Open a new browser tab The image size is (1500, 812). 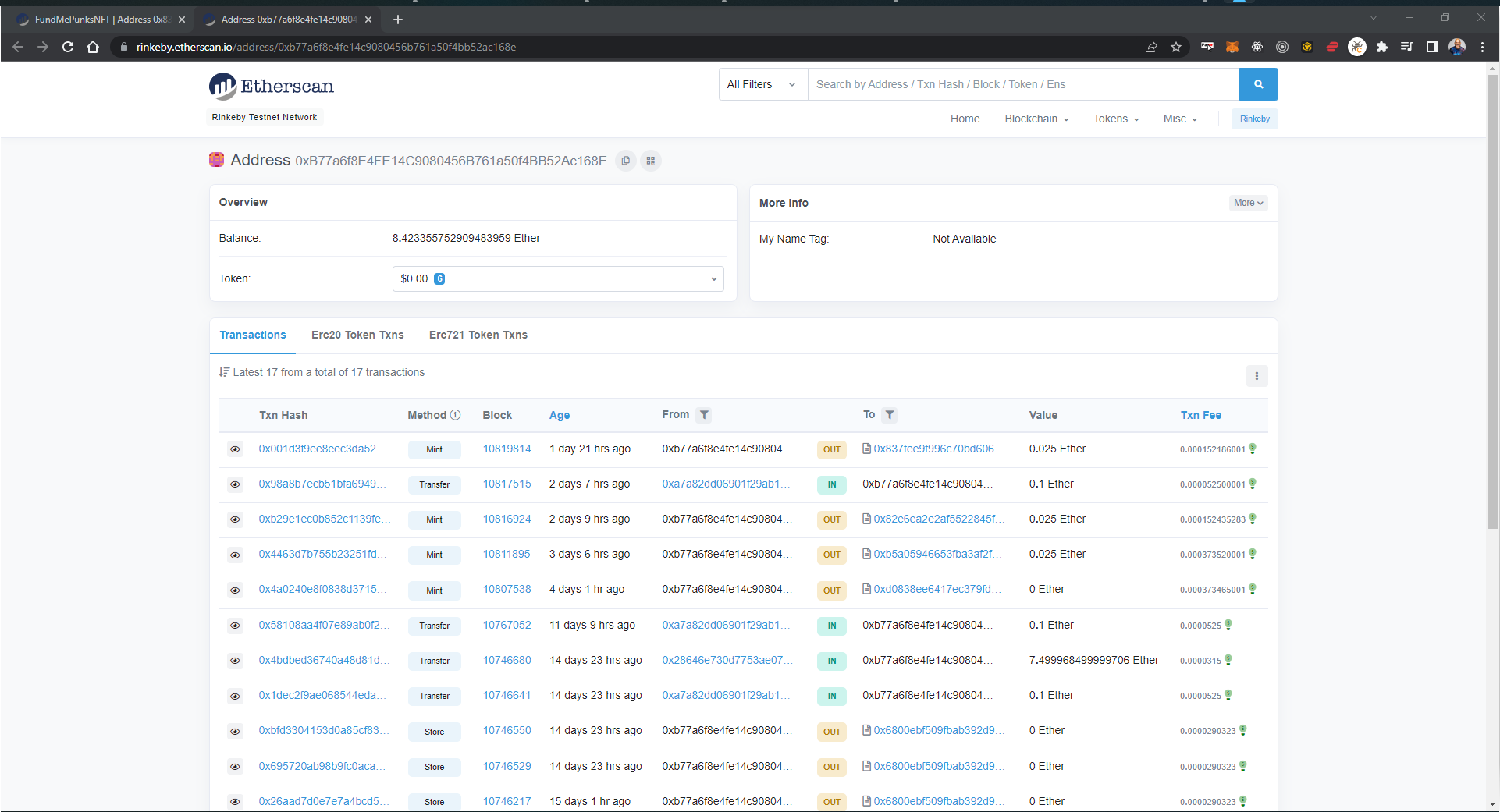tap(398, 20)
